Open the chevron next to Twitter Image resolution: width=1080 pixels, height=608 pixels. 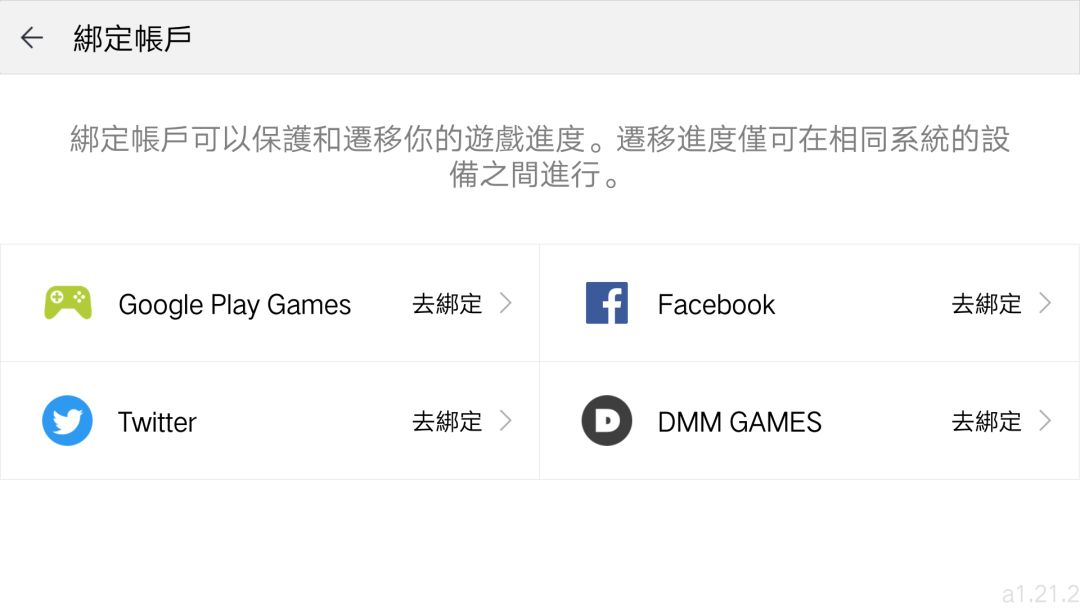(x=506, y=421)
